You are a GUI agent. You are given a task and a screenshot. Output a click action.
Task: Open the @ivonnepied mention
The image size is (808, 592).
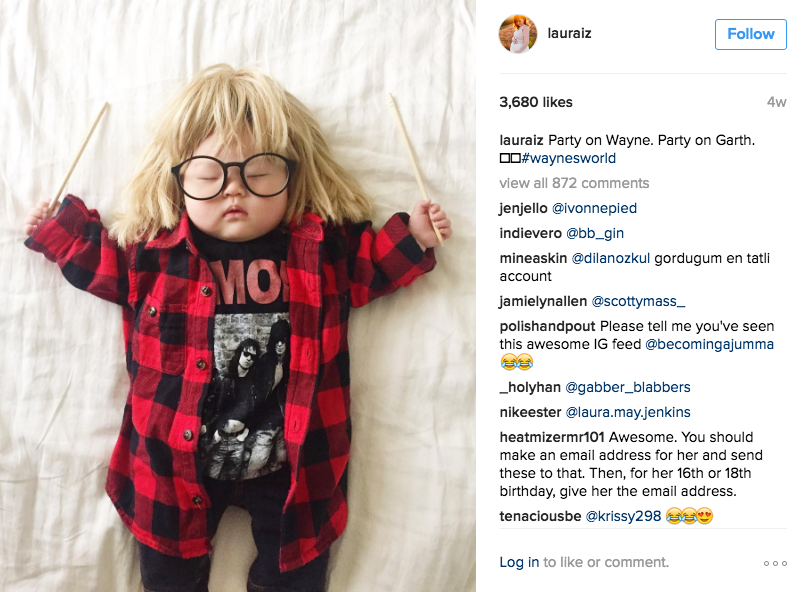[x=594, y=208]
